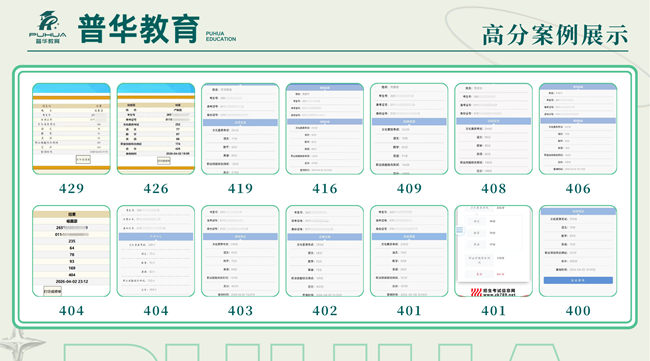The image size is (650, 361).
Task: Click the score number 429
Action: pyautogui.click(x=71, y=189)
